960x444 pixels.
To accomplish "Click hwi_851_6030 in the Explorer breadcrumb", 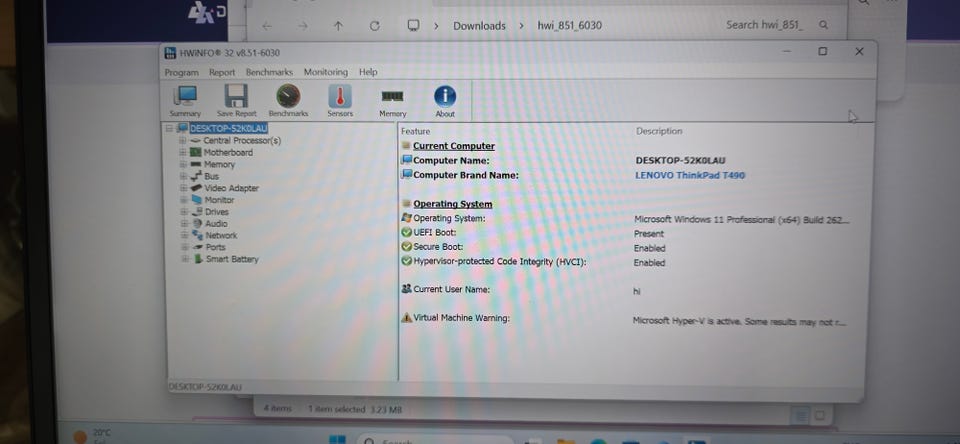I will tap(569, 26).
